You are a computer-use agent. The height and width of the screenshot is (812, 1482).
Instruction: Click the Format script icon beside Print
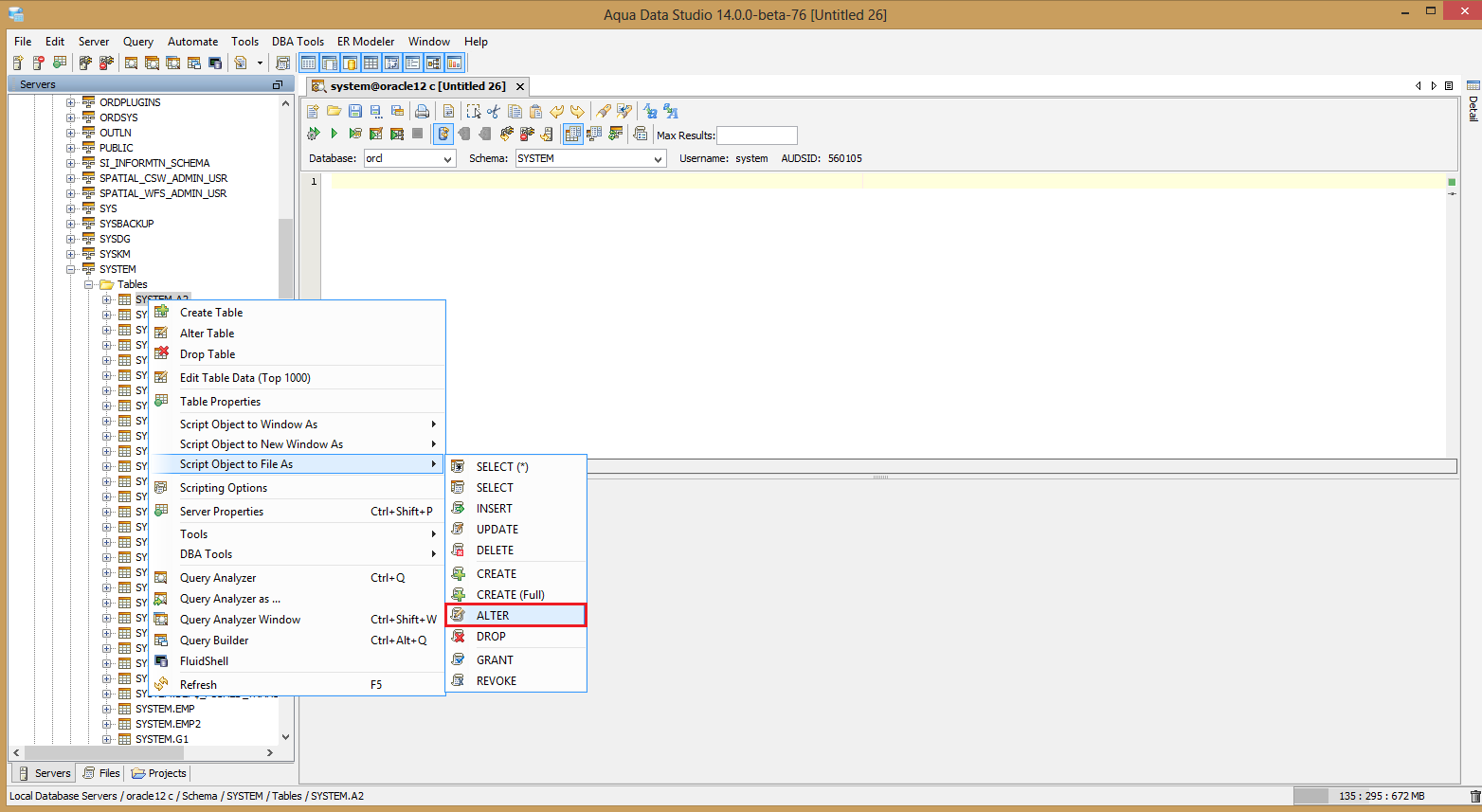point(449,111)
